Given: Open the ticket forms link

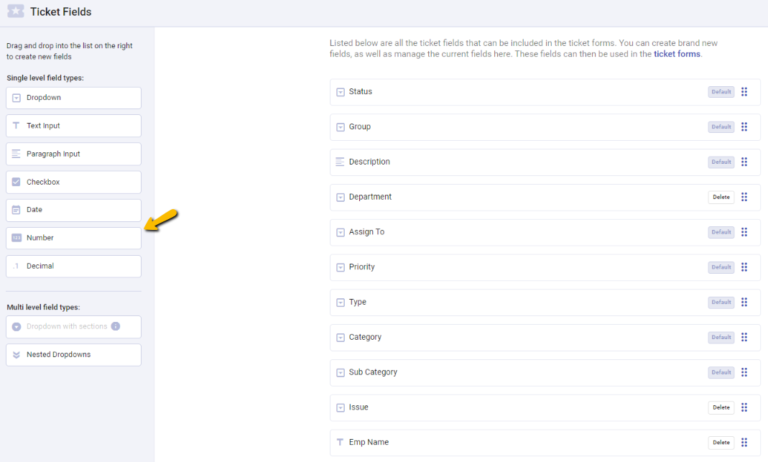Looking at the screenshot, I should 677,54.
